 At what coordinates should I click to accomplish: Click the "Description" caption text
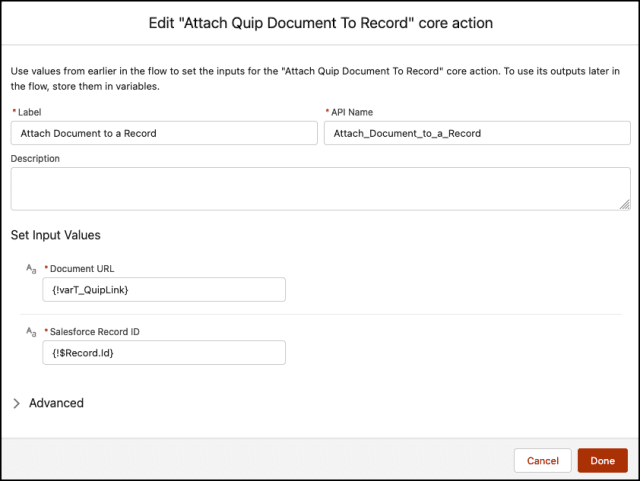pos(35,158)
